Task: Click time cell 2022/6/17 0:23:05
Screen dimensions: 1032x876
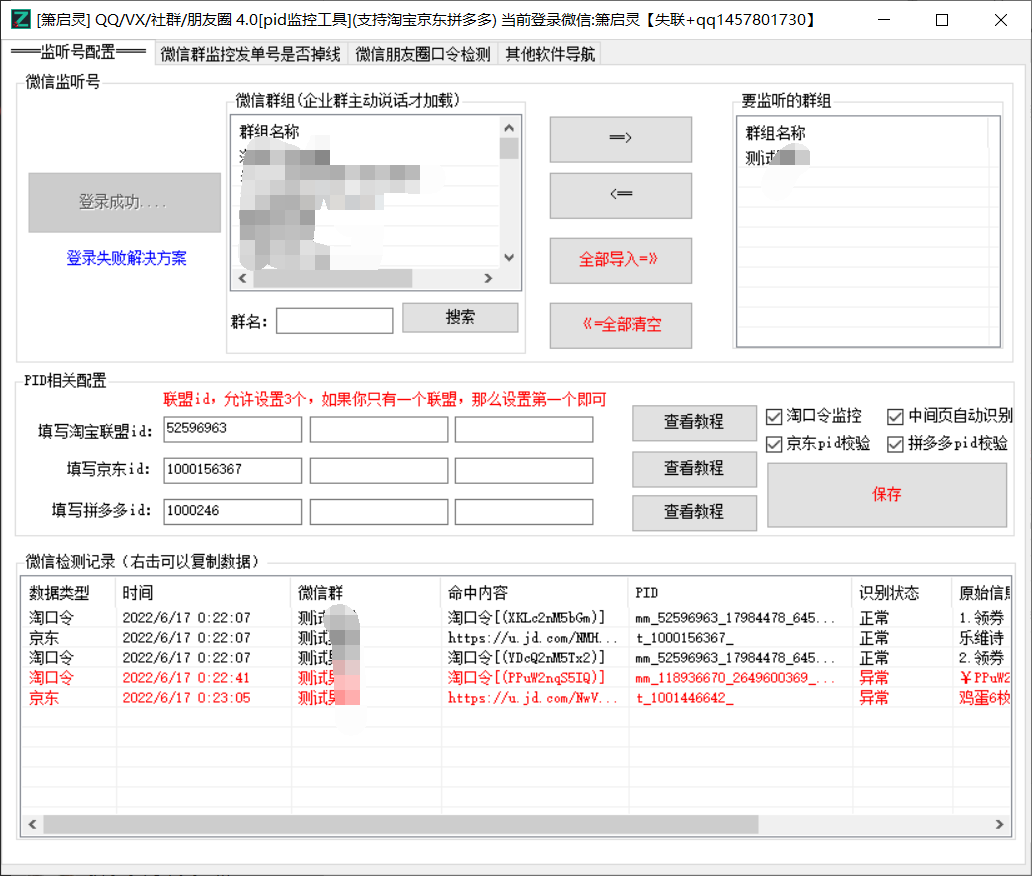Action: point(186,698)
